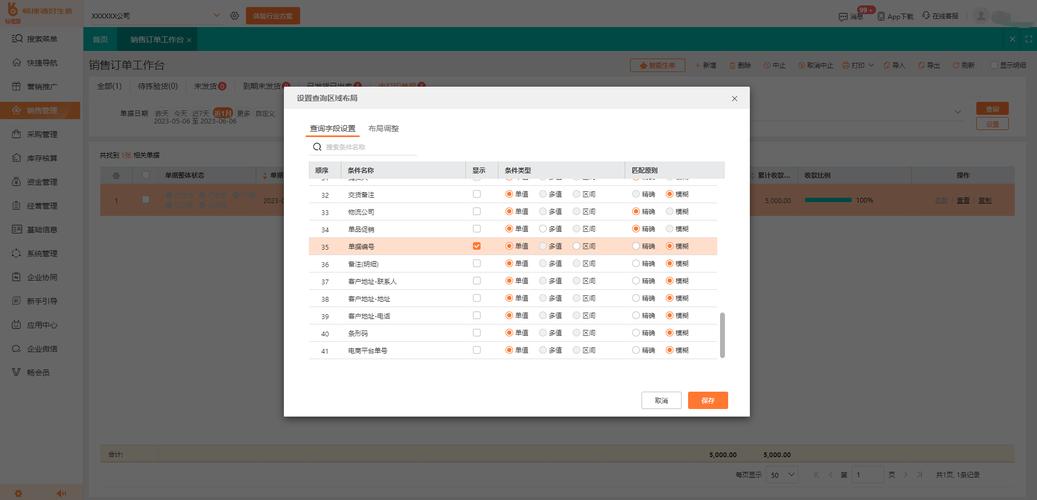Click 体验行业方案 orange button
Viewport: 1037px width, 500px height.
[272, 15]
